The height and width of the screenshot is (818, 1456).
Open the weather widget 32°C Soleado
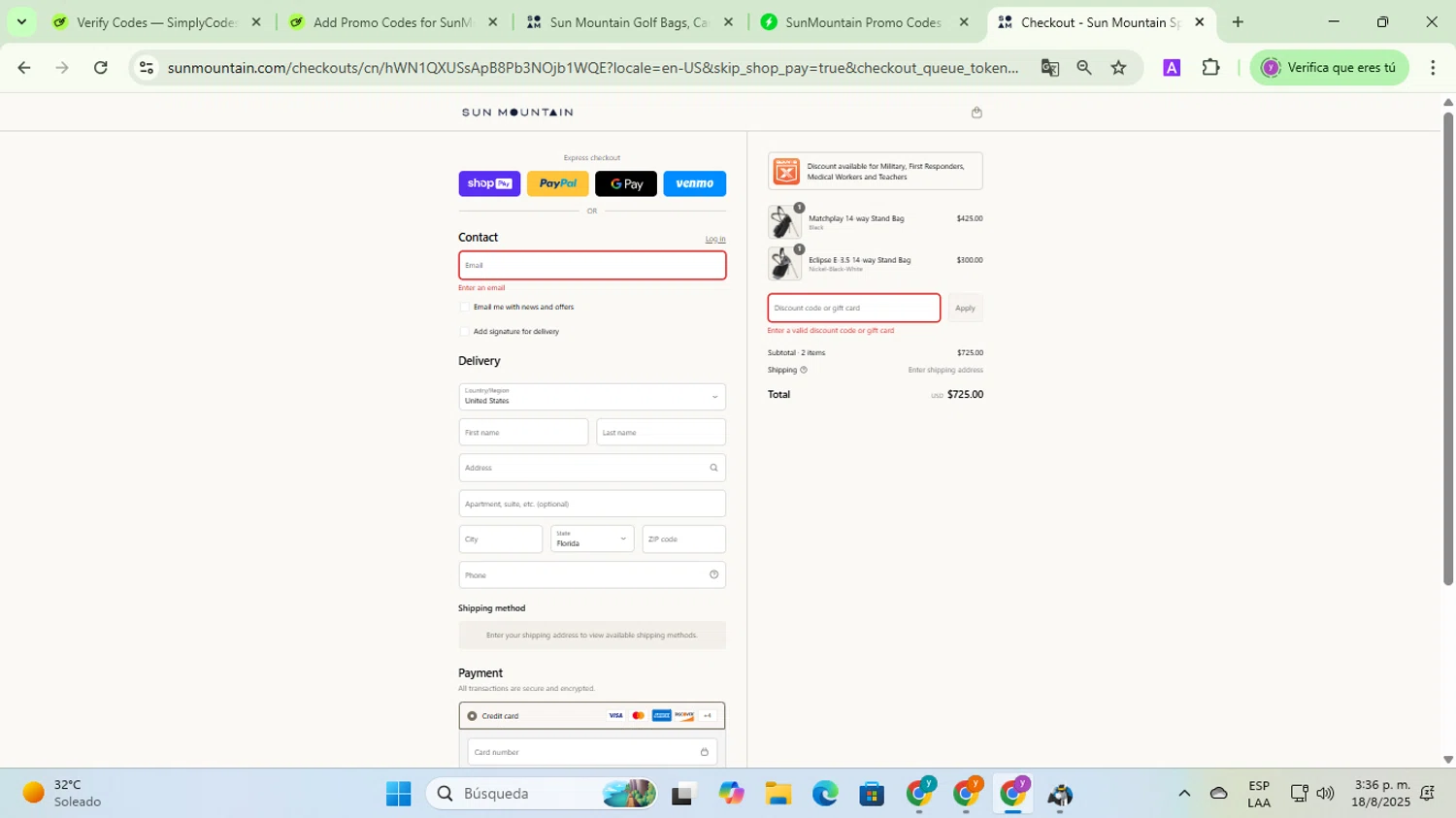click(63, 793)
